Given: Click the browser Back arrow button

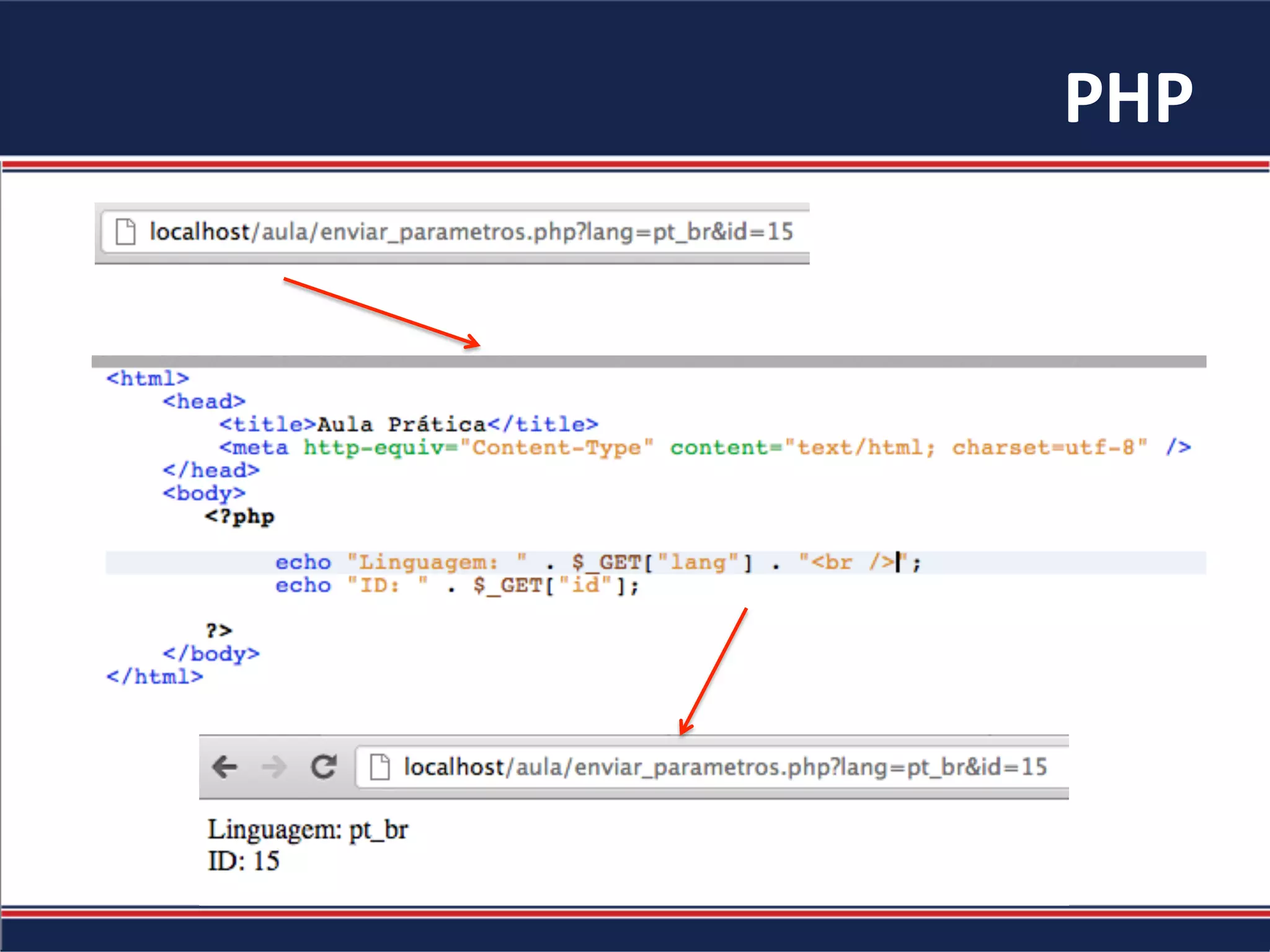Looking at the screenshot, I should pyautogui.click(x=224, y=767).
